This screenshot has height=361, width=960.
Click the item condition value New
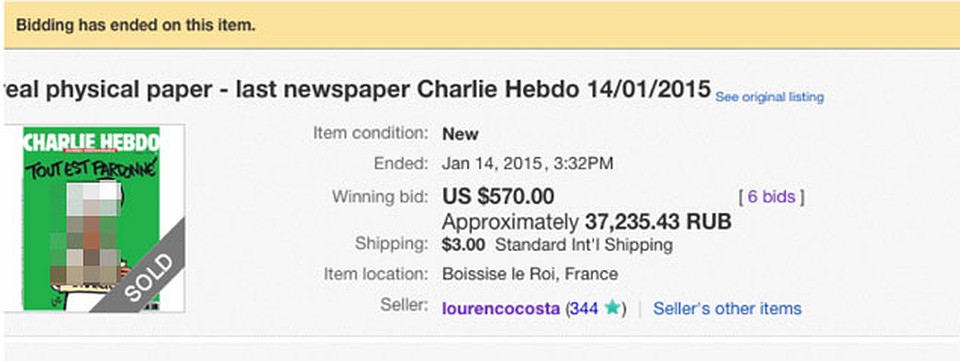[x=460, y=134]
